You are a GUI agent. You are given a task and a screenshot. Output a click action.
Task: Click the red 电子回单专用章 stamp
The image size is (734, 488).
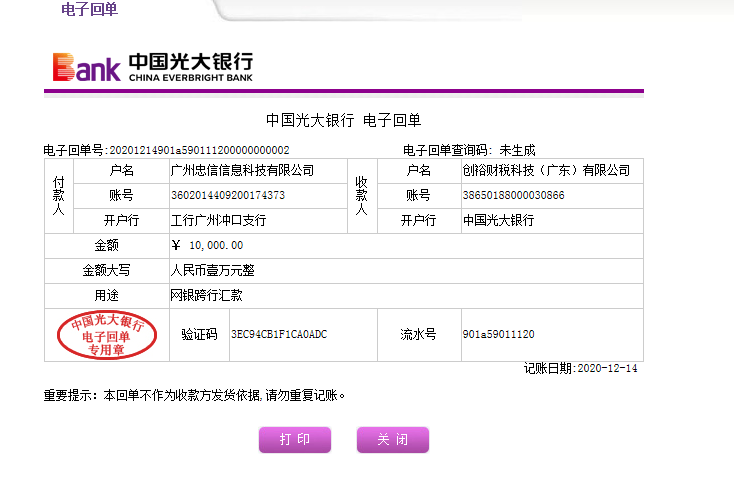click(x=107, y=335)
